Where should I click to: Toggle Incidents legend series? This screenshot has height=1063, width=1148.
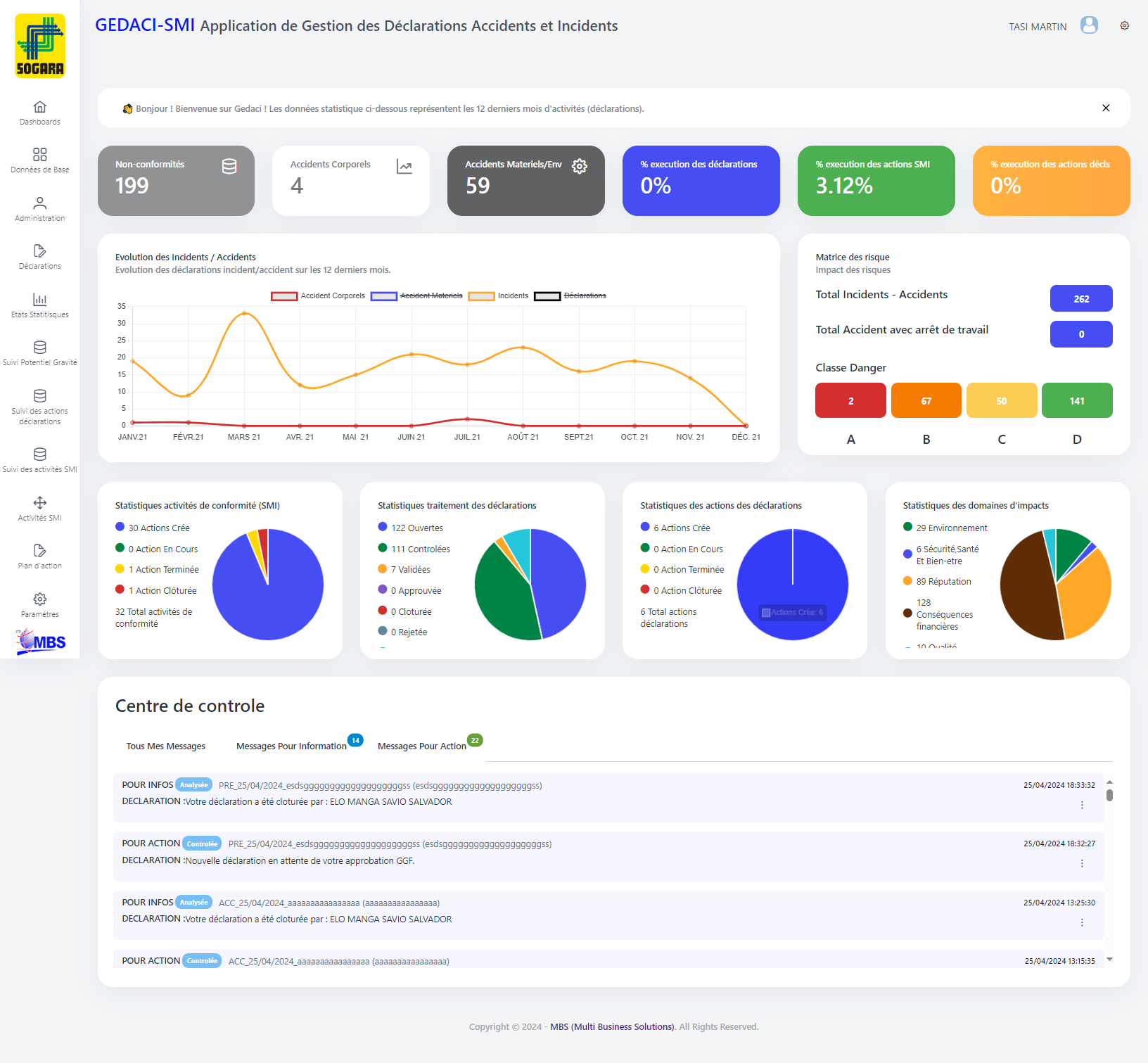[498, 296]
